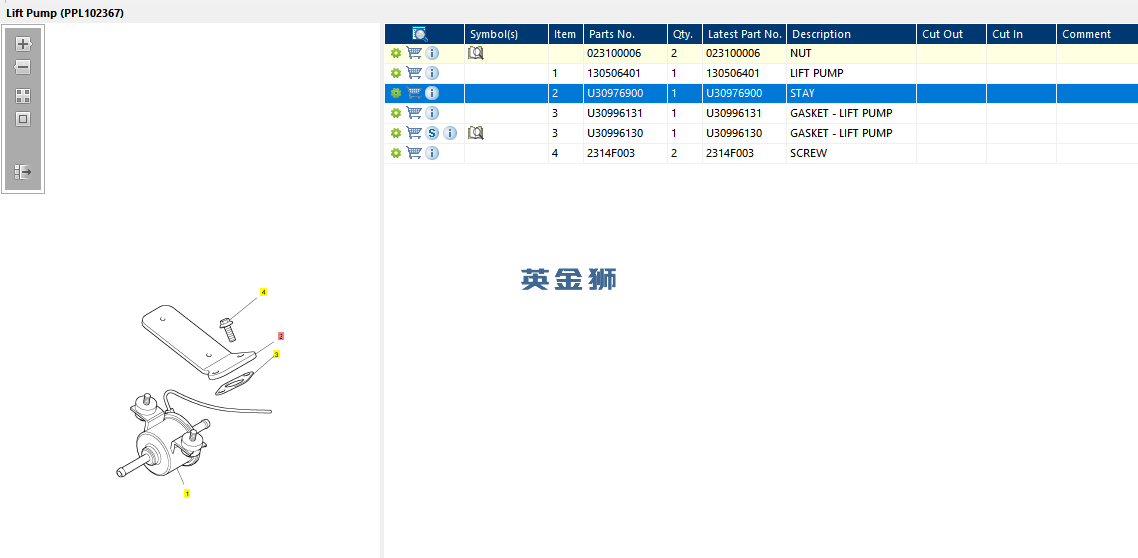Select parts number 023100006 cell
Image resolution: width=1138 pixels, height=558 pixels.
(x=626, y=54)
